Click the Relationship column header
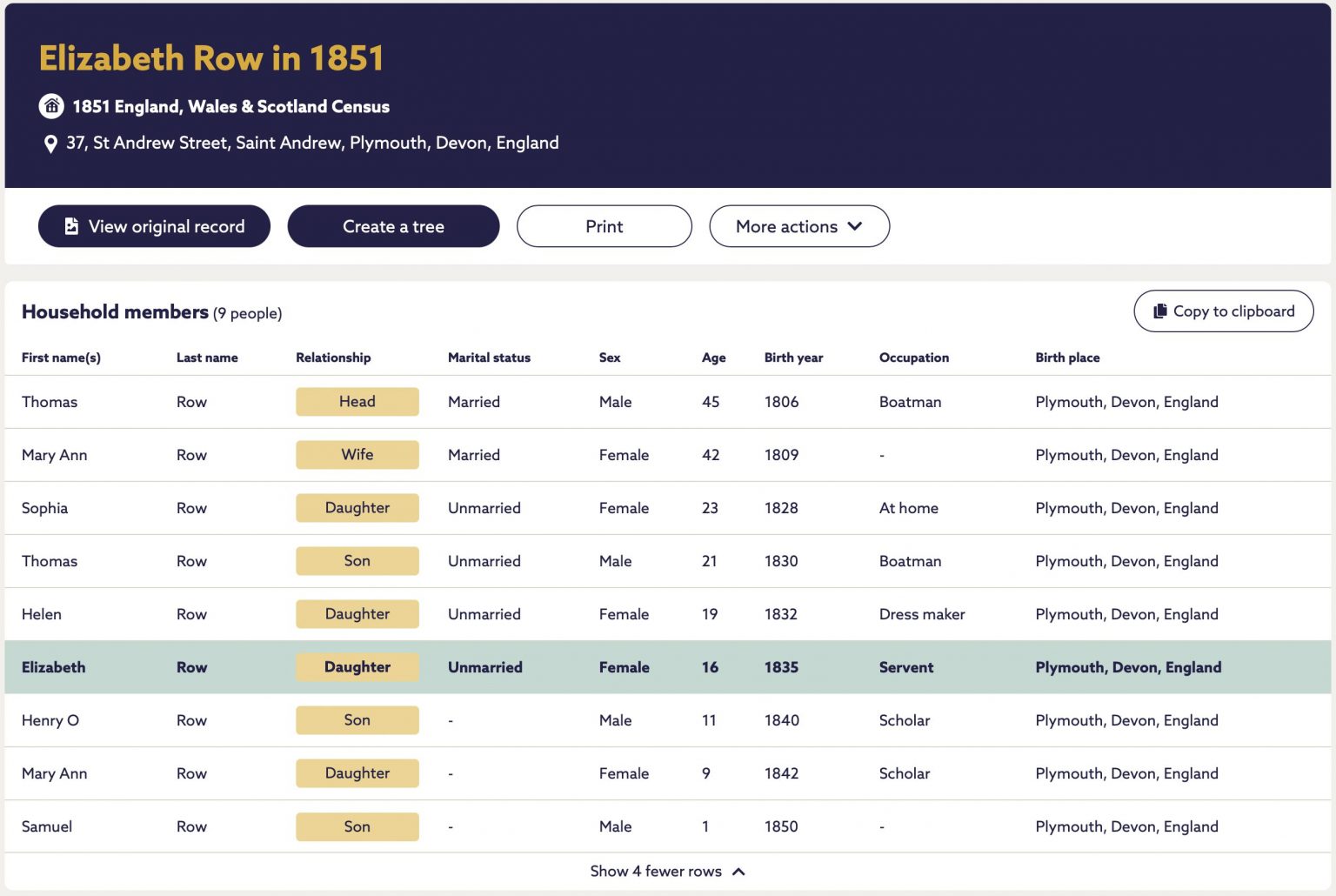 tap(333, 358)
